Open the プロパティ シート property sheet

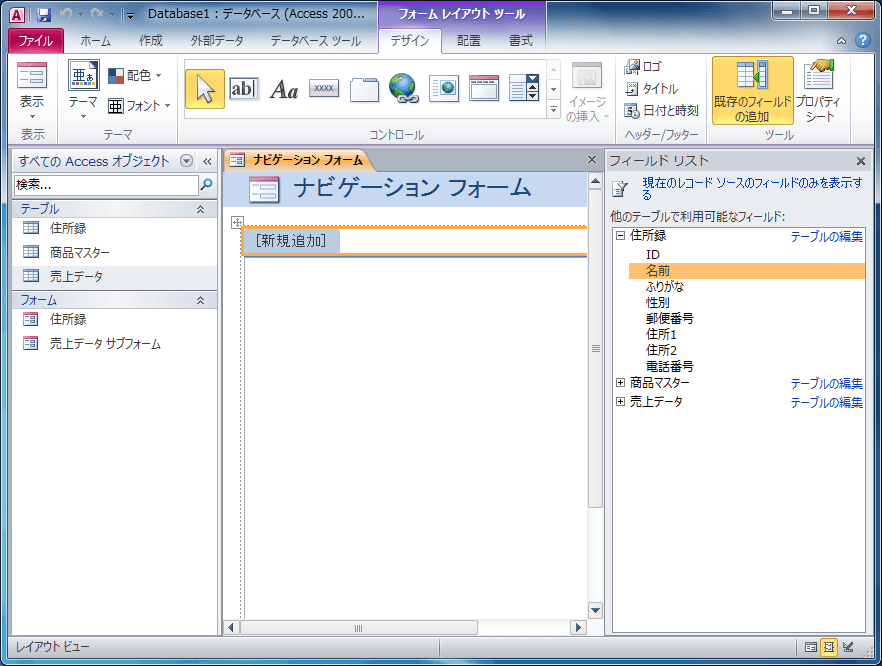tap(818, 91)
